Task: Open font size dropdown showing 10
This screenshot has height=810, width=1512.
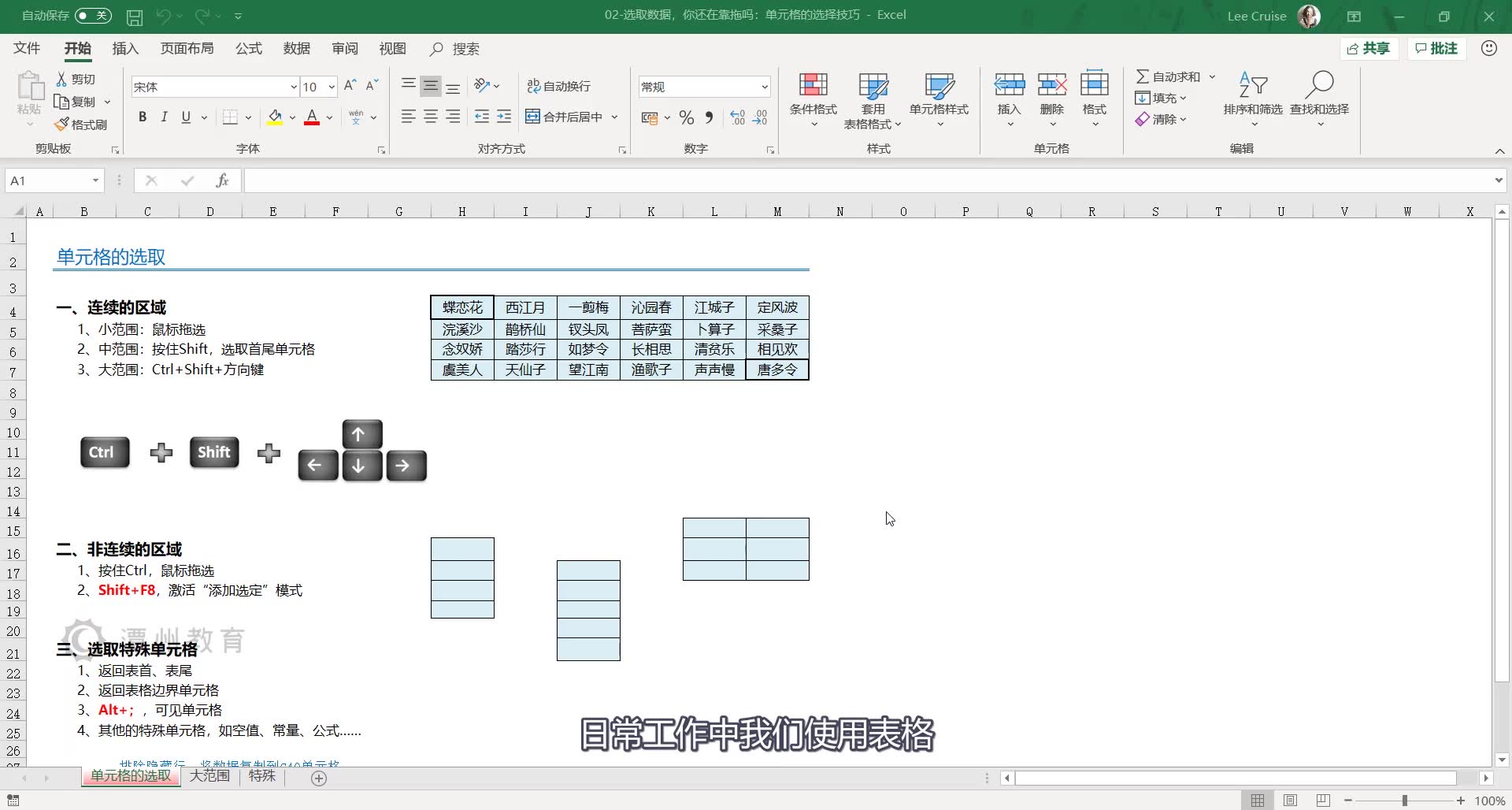Action: (332, 87)
